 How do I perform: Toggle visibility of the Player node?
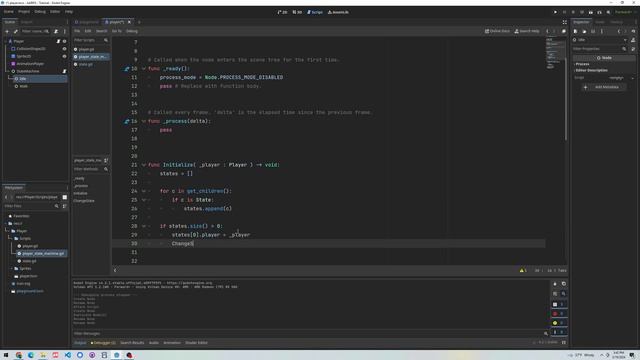64,41
